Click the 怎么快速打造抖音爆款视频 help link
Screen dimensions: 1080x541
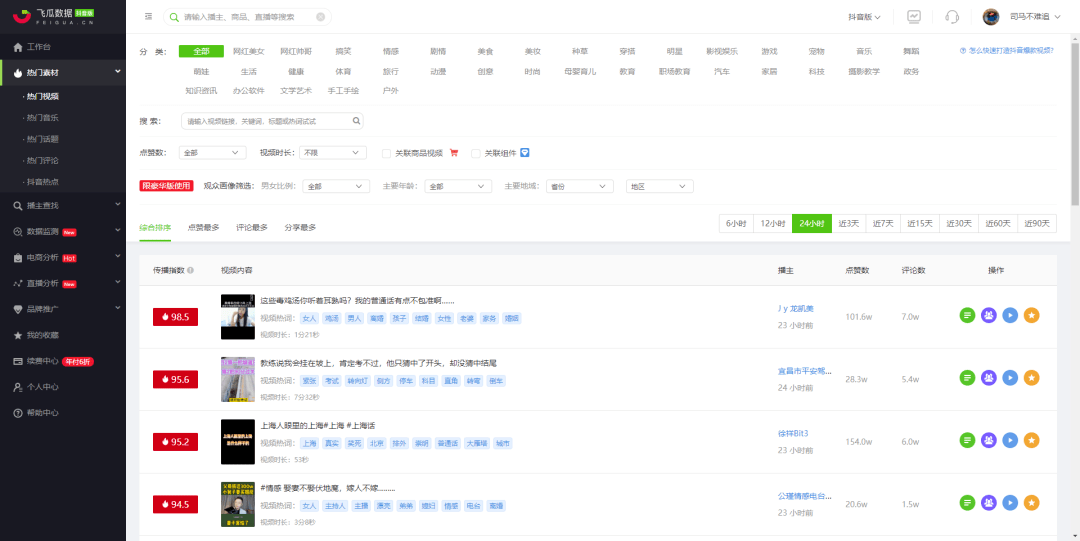pyautogui.click(x=1006, y=50)
